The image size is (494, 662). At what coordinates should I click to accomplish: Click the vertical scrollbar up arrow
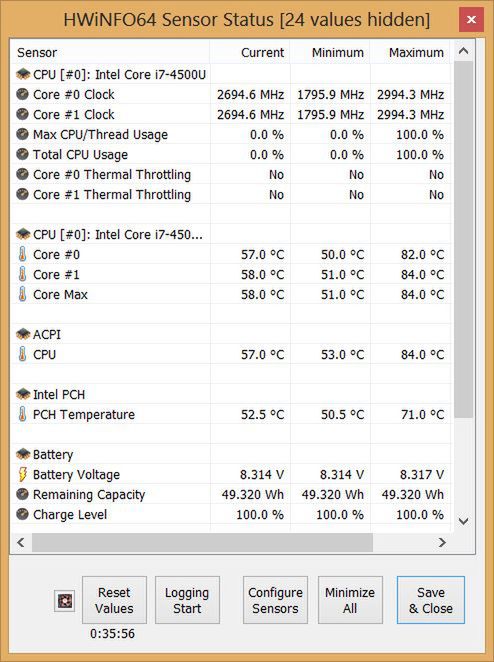click(x=464, y=52)
